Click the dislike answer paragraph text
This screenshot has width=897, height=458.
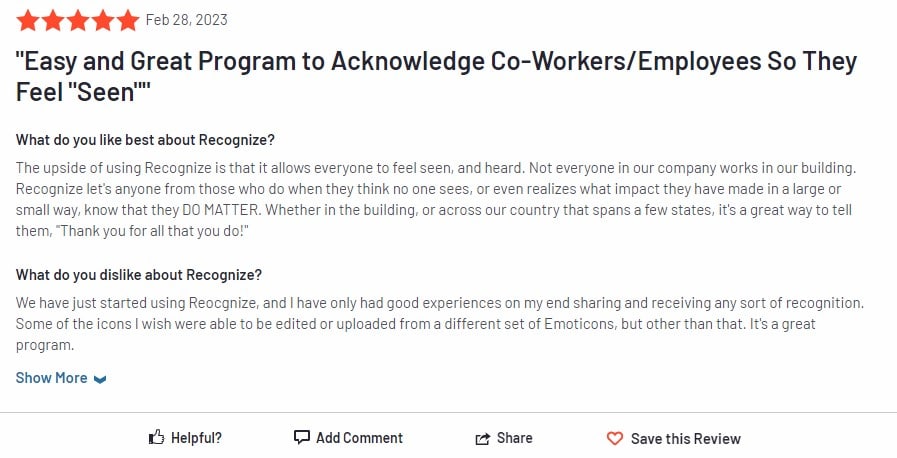coord(439,324)
